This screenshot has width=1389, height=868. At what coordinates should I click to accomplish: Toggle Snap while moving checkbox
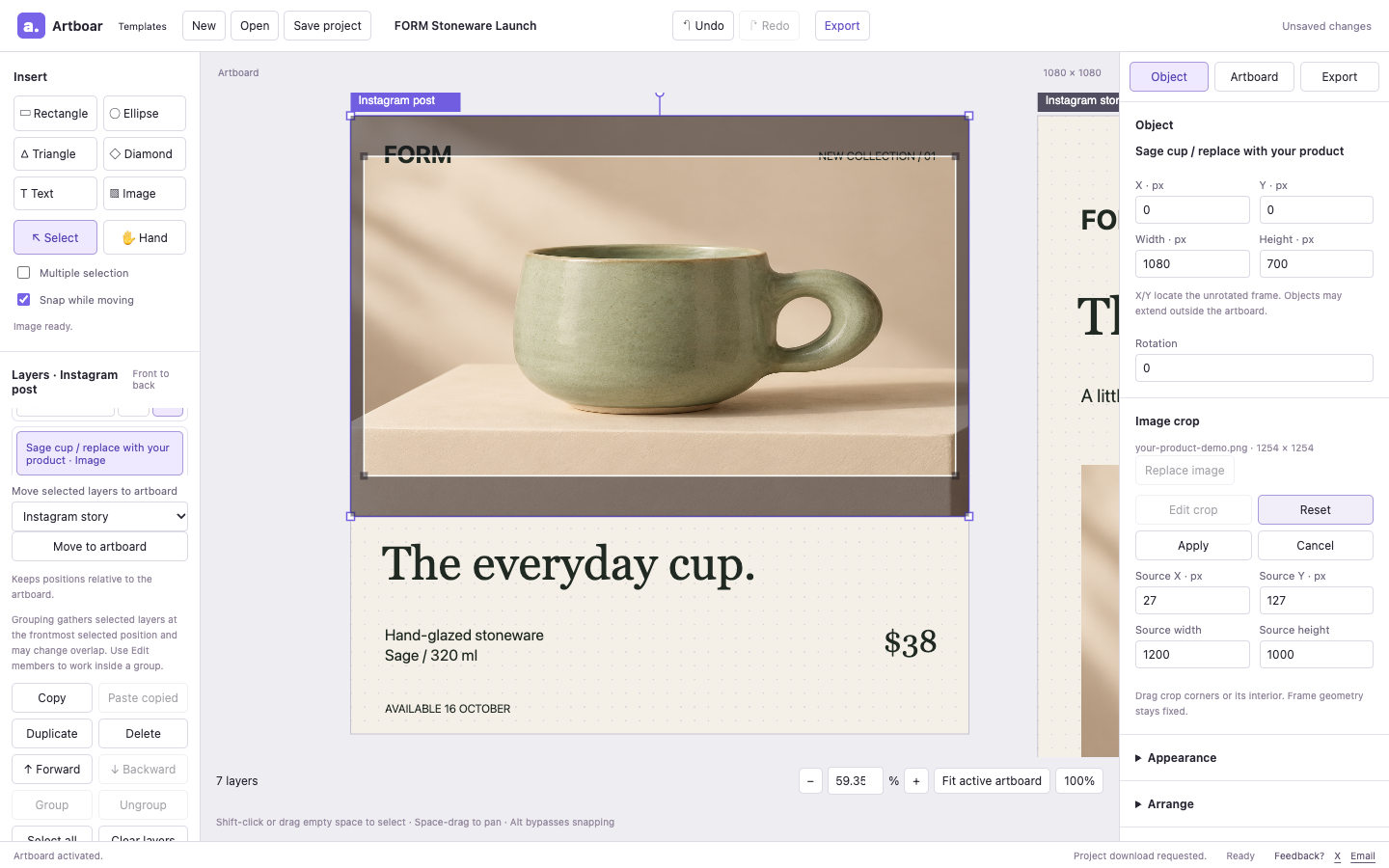[24, 300]
